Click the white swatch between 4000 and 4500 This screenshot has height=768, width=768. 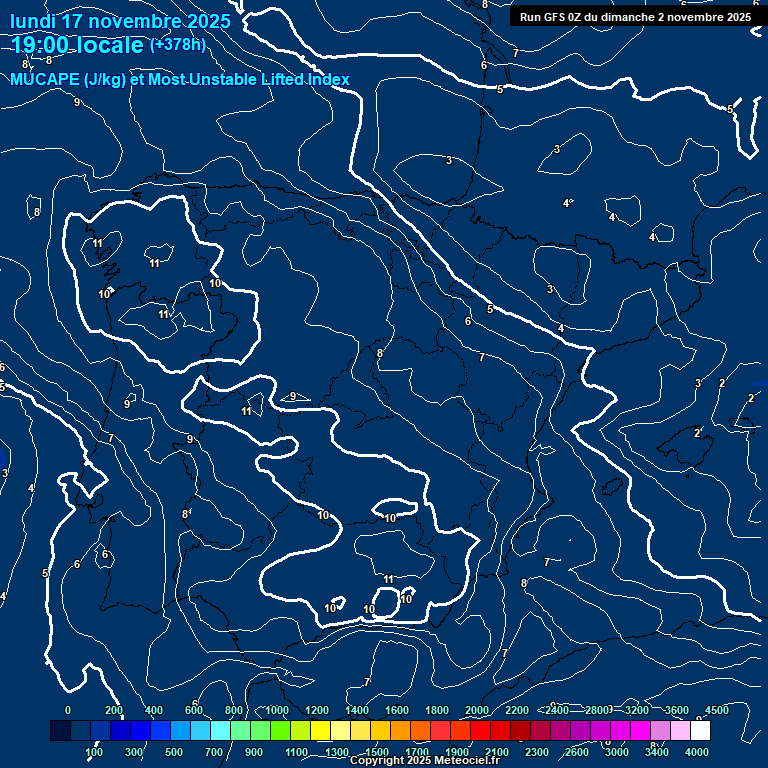click(x=700, y=730)
